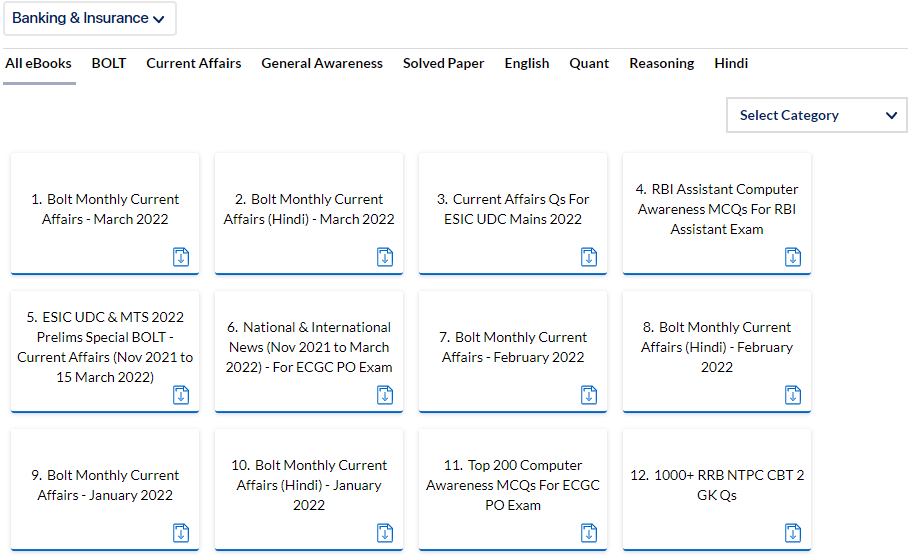Viewport: 912px width, 557px height.
Task: Open the BOLT tab
Action: click(x=109, y=63)
